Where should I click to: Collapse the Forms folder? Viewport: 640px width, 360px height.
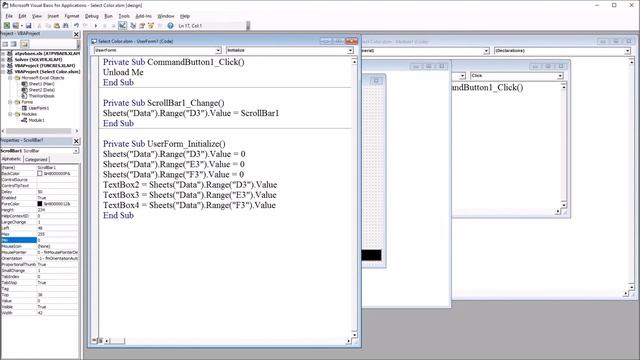point(10,102)
